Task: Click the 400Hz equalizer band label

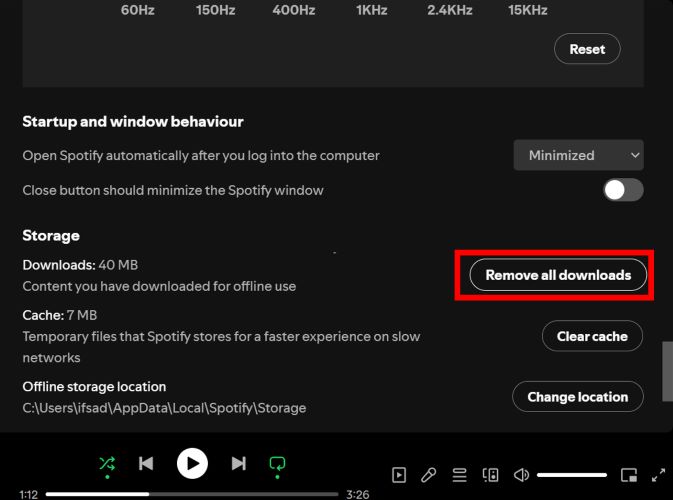Action: coord(294,10)
